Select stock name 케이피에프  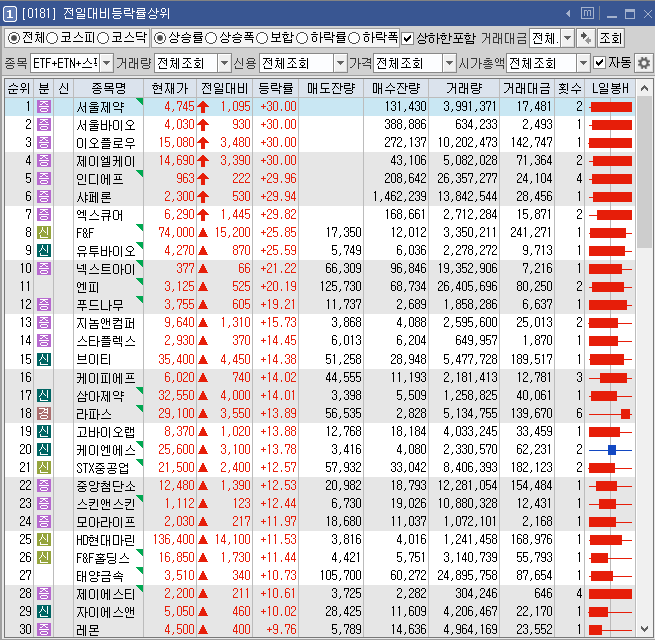106,378
